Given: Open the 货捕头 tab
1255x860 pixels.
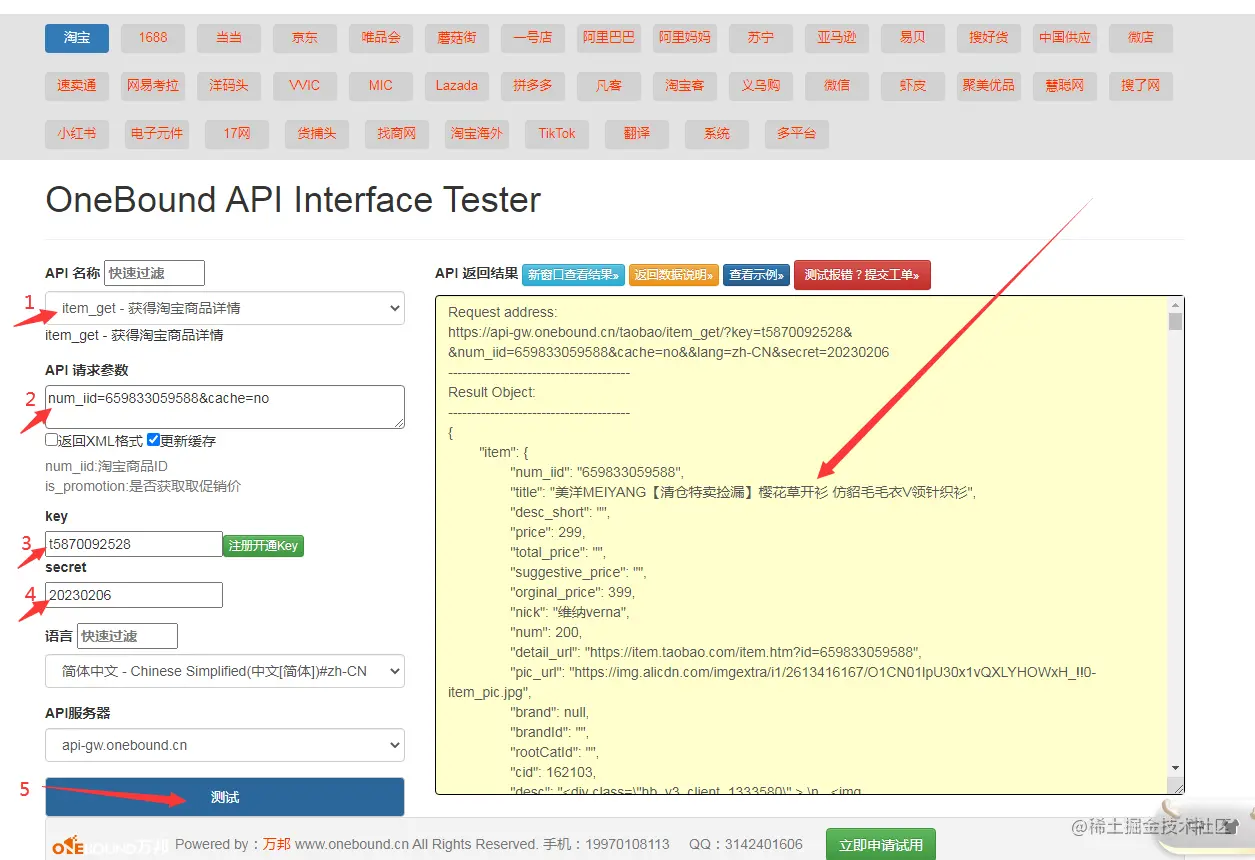Looking at the screenshot, I should tap(317, 134).
